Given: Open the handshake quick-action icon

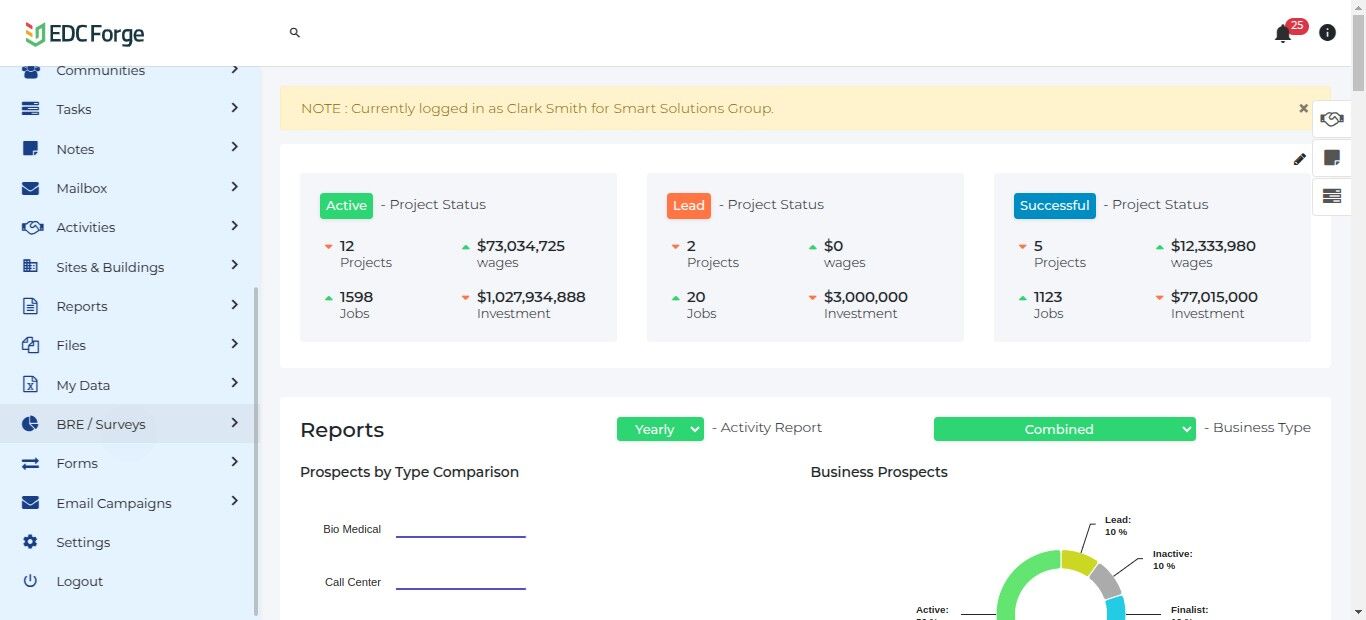Looking at the screenshot, I should coord(1331,119).
